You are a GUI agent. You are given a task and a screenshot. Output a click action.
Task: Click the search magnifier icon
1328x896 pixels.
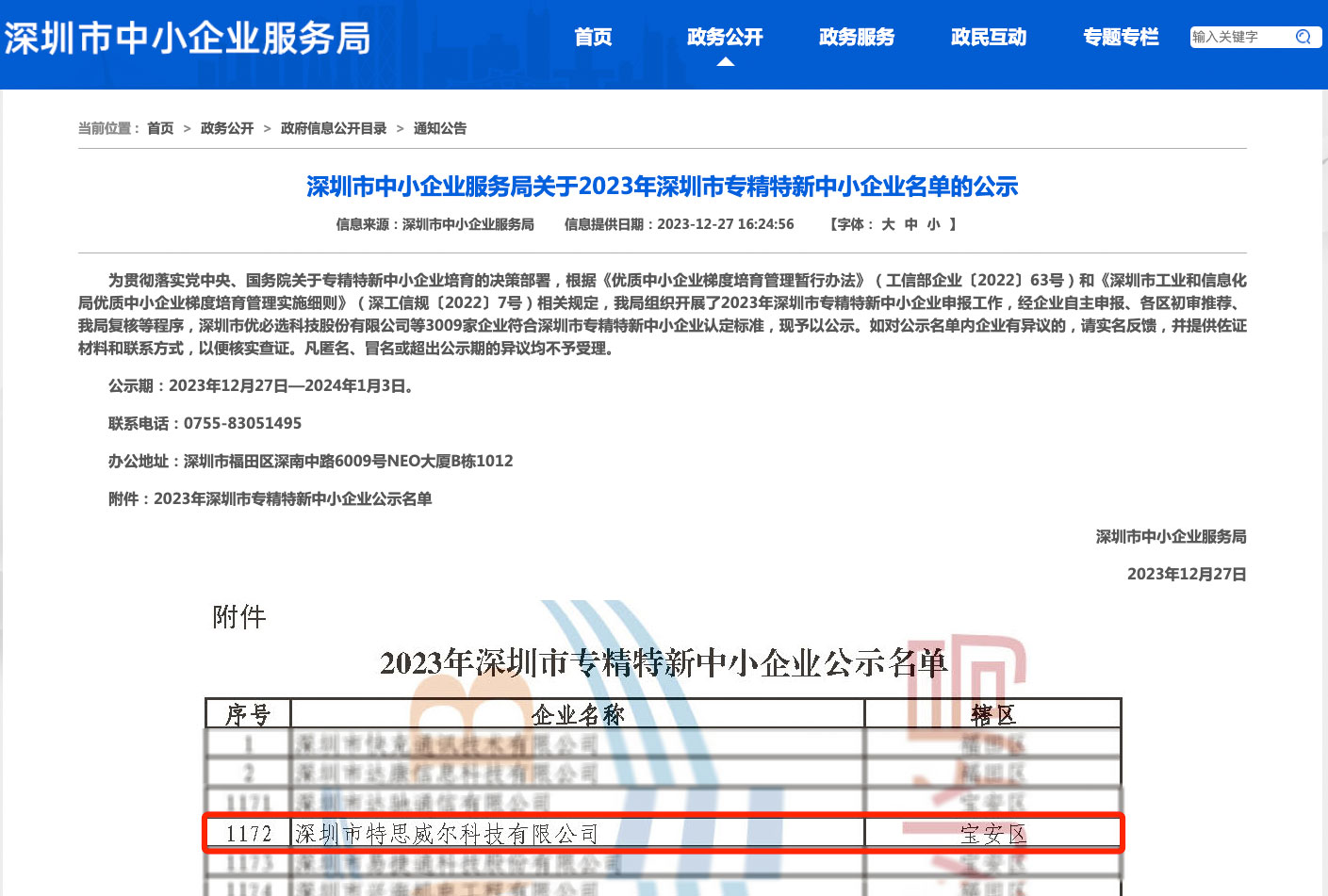(x=1303, y=37)
